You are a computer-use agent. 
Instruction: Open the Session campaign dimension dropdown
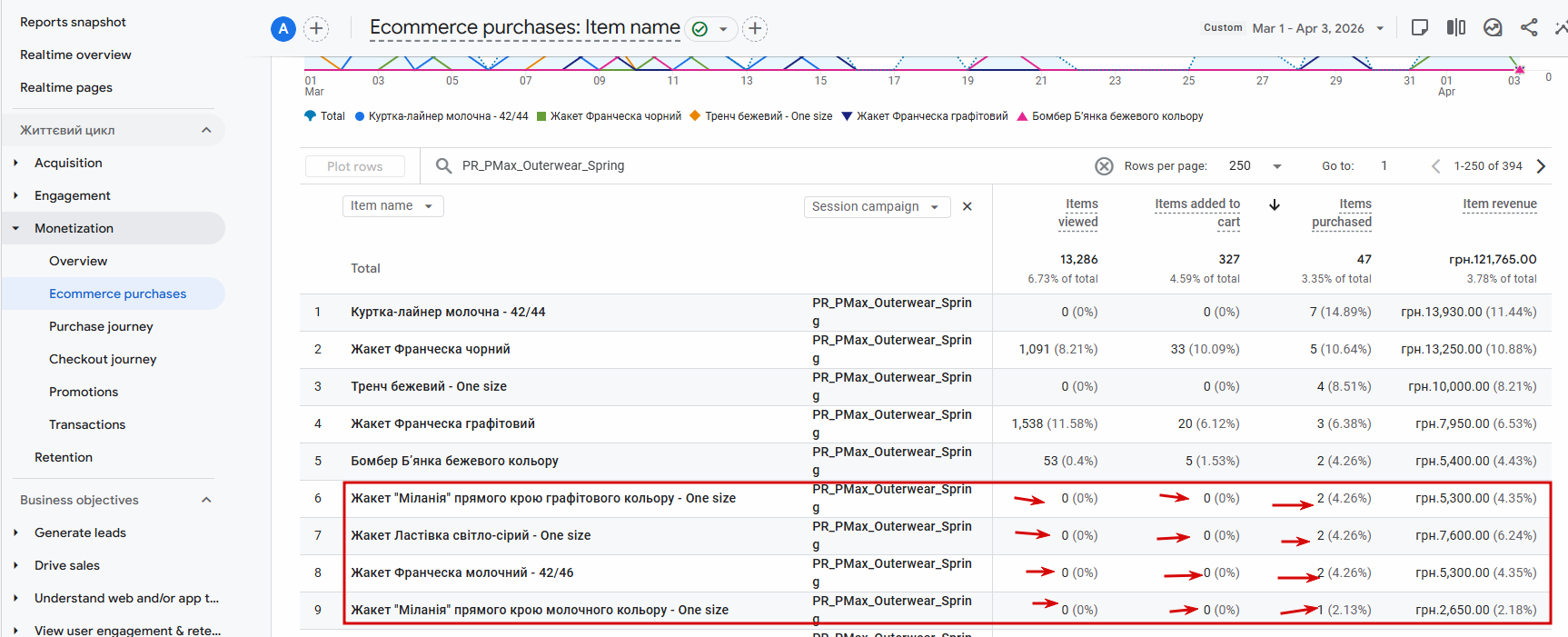point(876,207)
